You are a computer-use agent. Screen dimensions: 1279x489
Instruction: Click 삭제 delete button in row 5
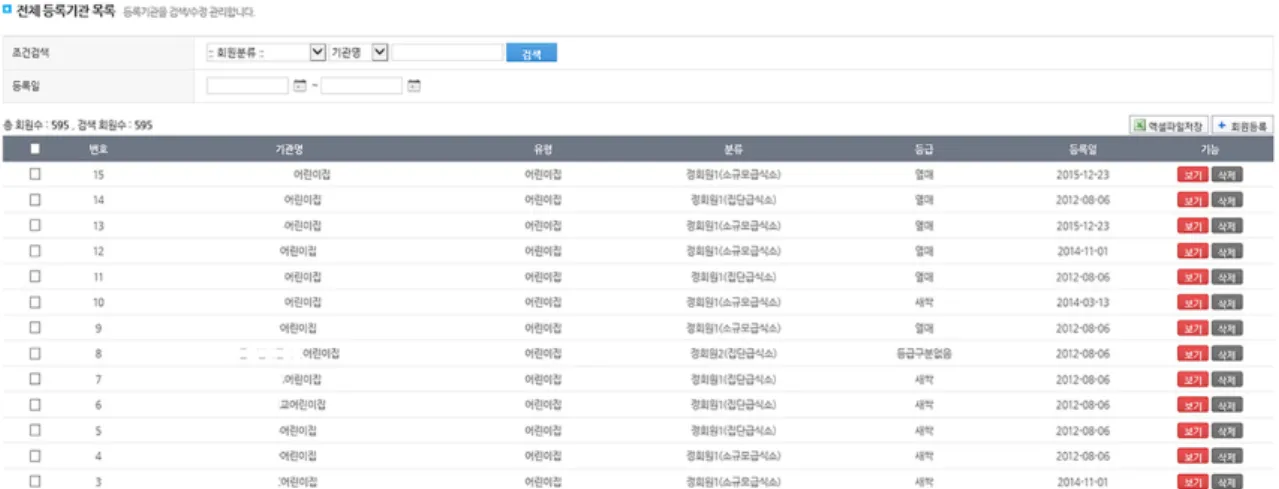click(1227, 431)
